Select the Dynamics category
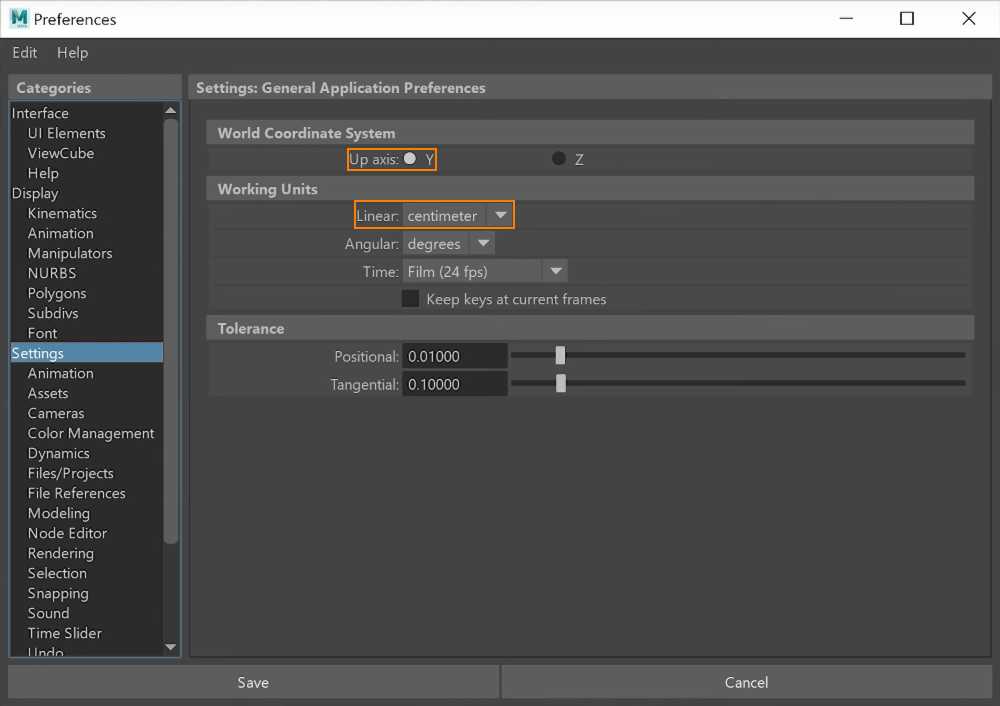1000x706 pixels. tap(87, 453)
